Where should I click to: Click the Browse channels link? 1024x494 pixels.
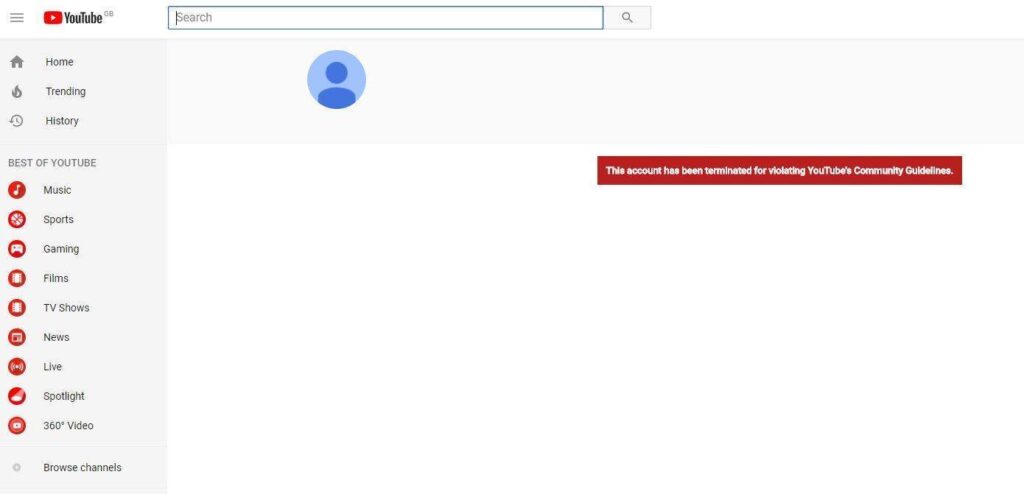point(82,468)
